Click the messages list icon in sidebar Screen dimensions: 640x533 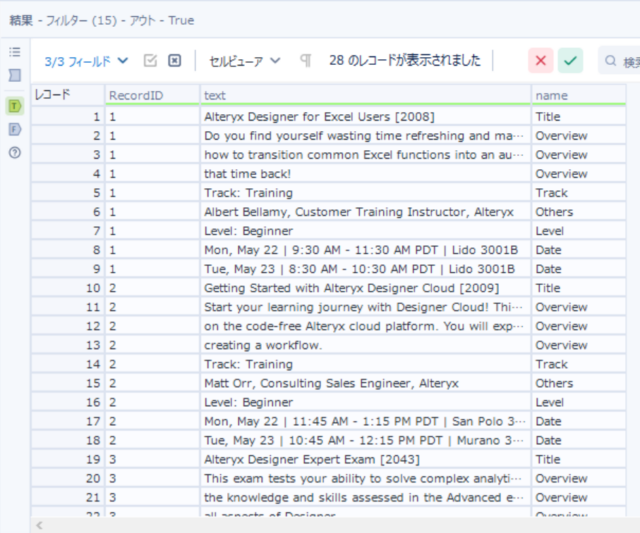tap(14, 52)
